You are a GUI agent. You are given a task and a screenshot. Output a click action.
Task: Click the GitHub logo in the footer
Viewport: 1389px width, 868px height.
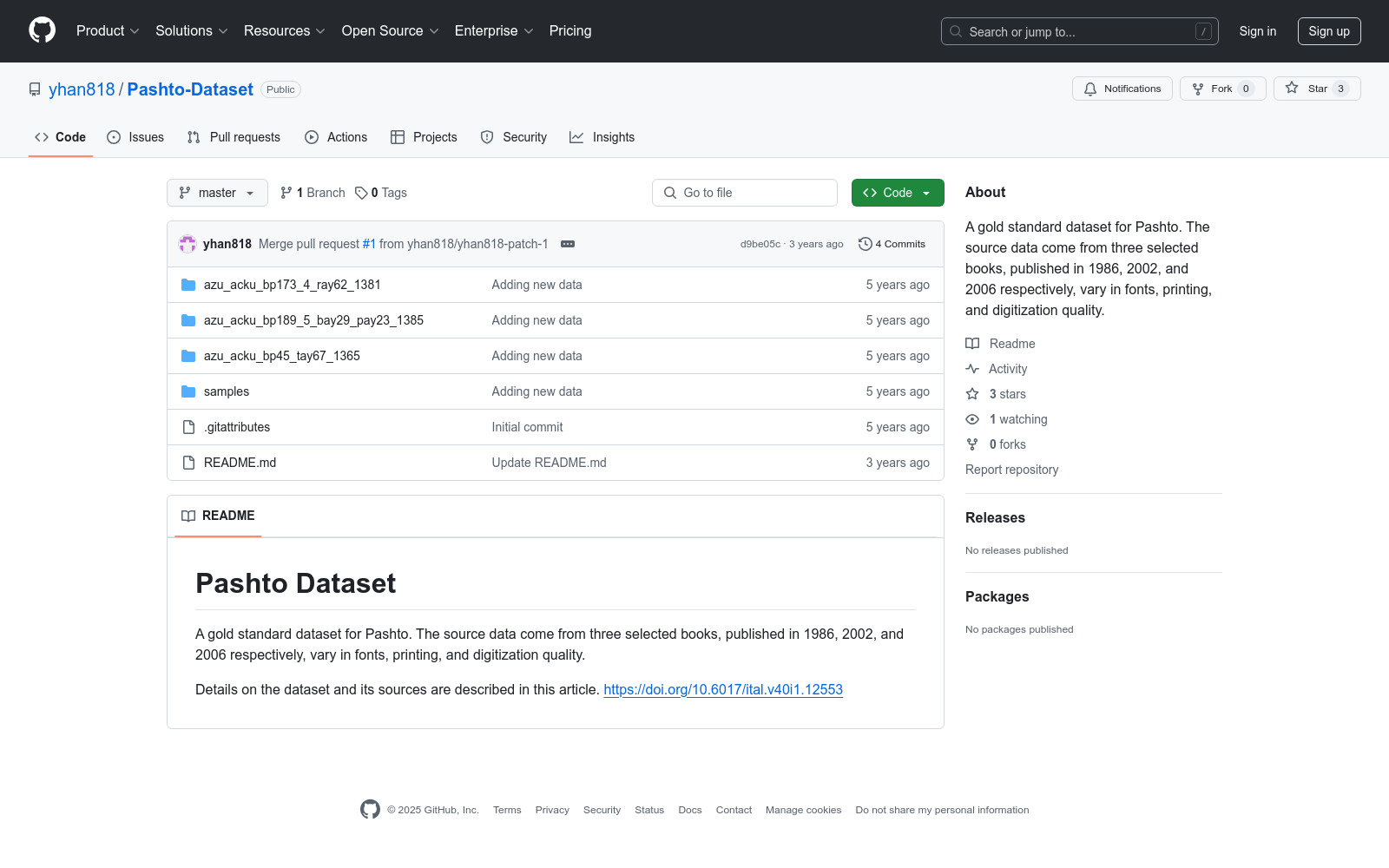point(370,810)
